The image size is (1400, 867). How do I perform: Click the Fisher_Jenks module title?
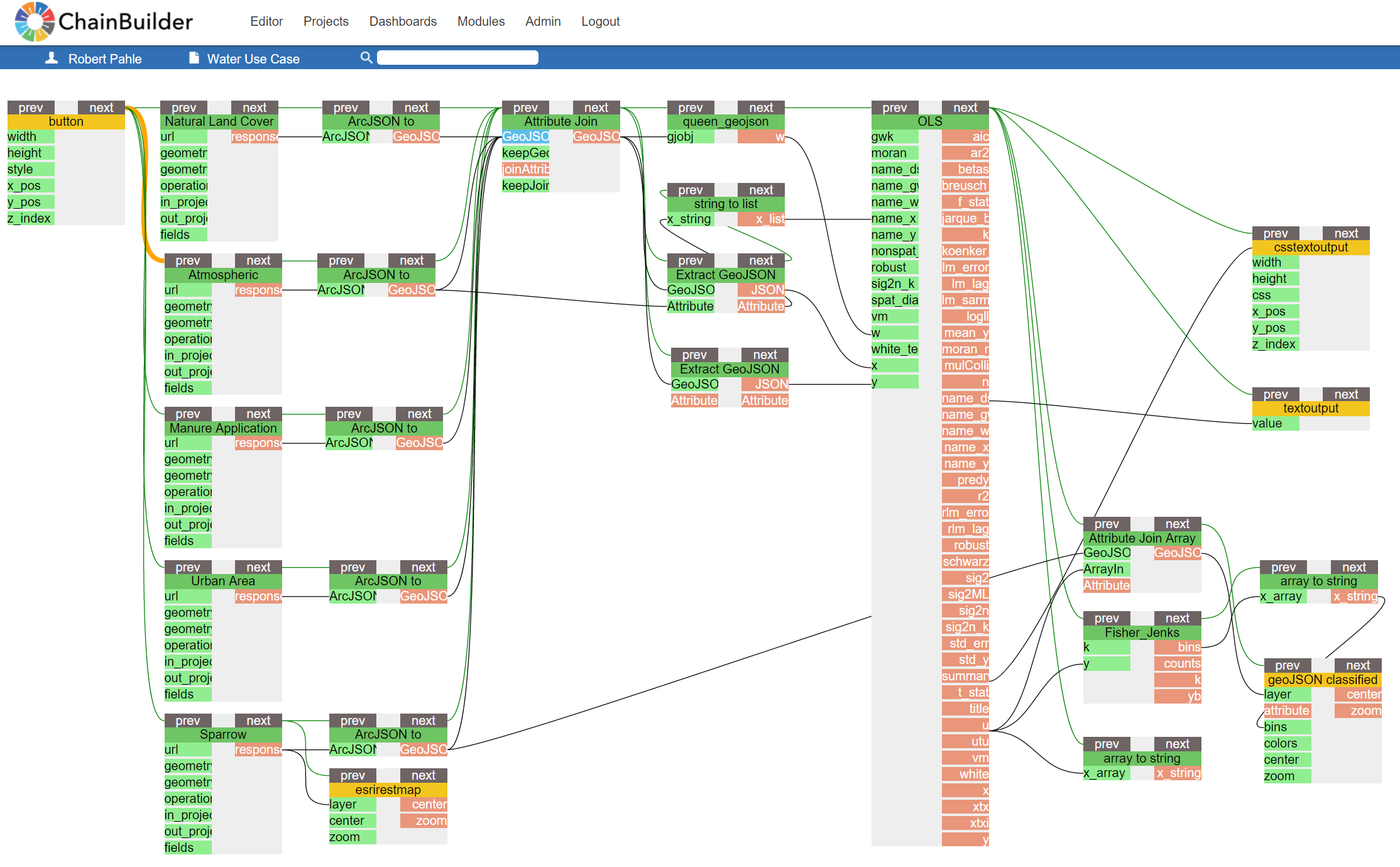pyautogui.click(x=1142, y=632)
